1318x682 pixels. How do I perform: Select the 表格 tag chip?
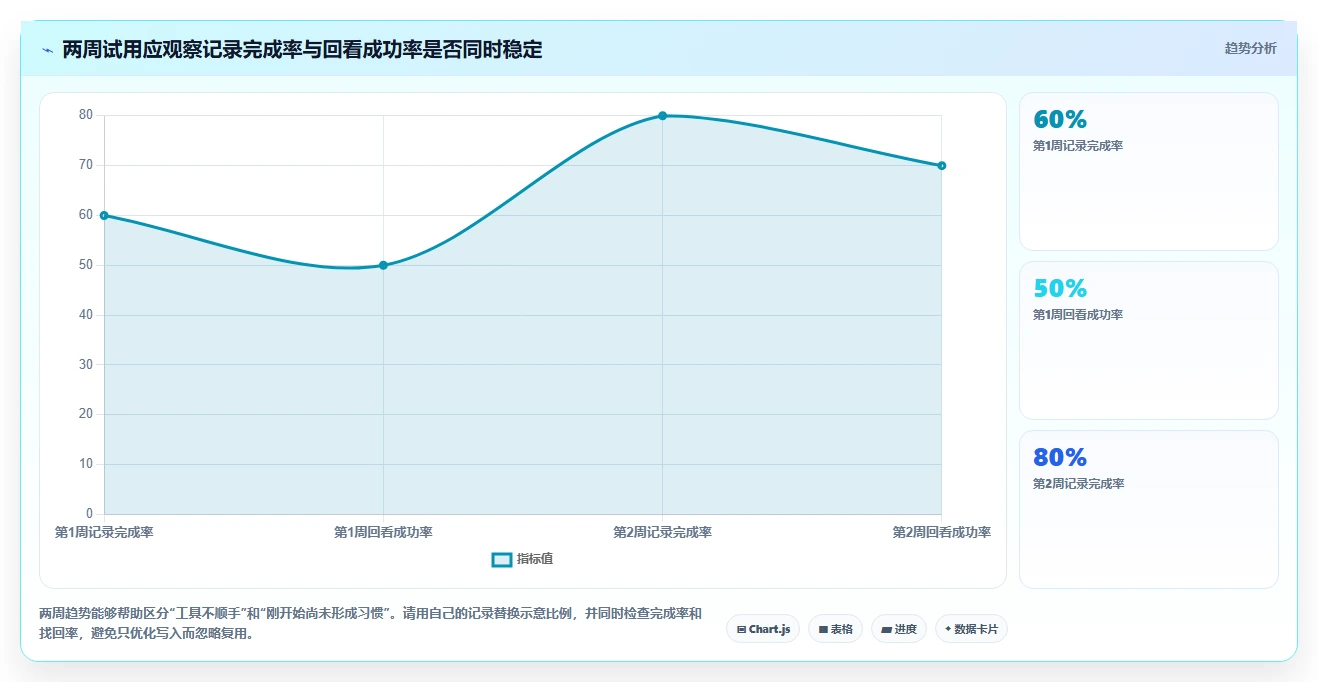tap(835, 629)
